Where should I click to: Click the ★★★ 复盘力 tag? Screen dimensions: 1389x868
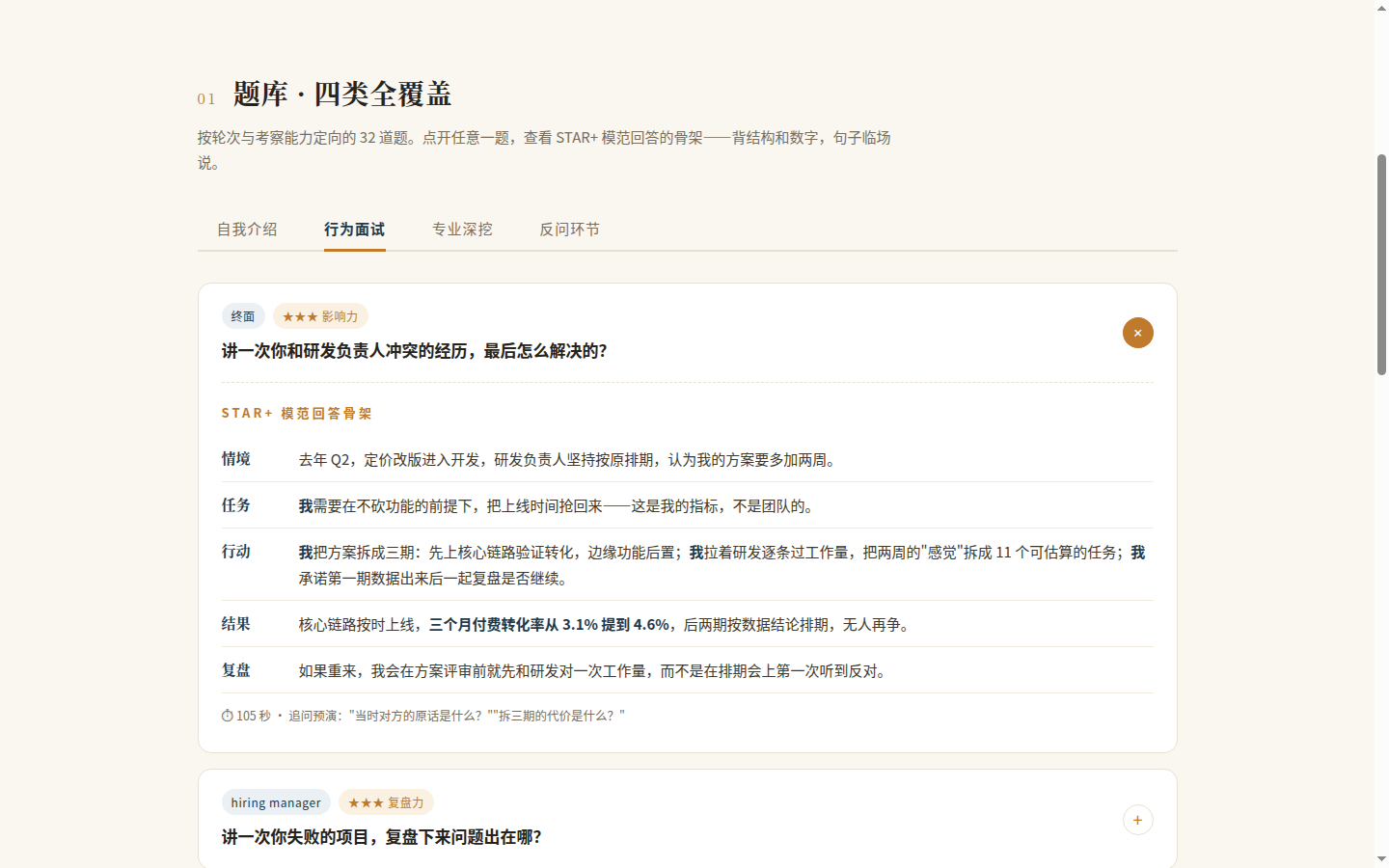coord(386,802)
